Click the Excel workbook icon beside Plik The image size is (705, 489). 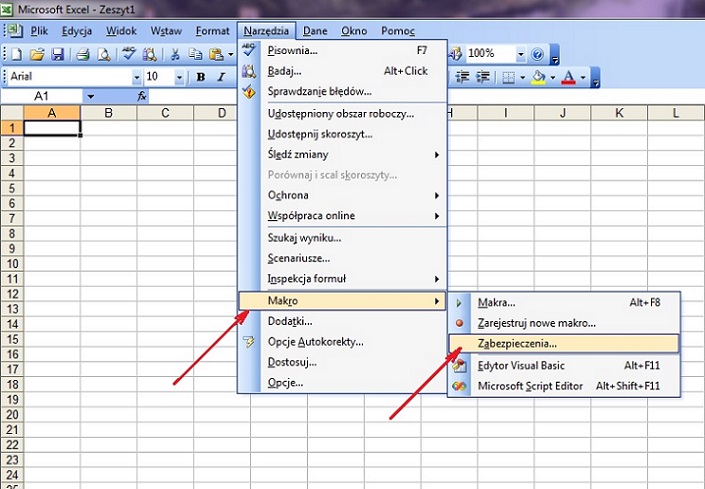point(15,31)
